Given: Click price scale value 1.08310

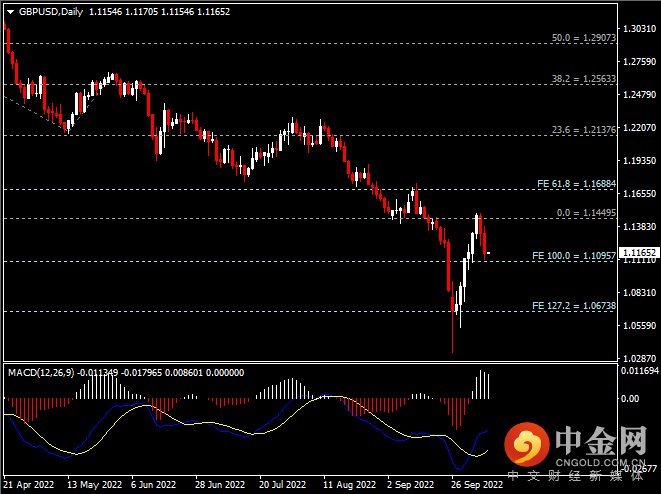Looking at the screenshot, I should [640, 293].
